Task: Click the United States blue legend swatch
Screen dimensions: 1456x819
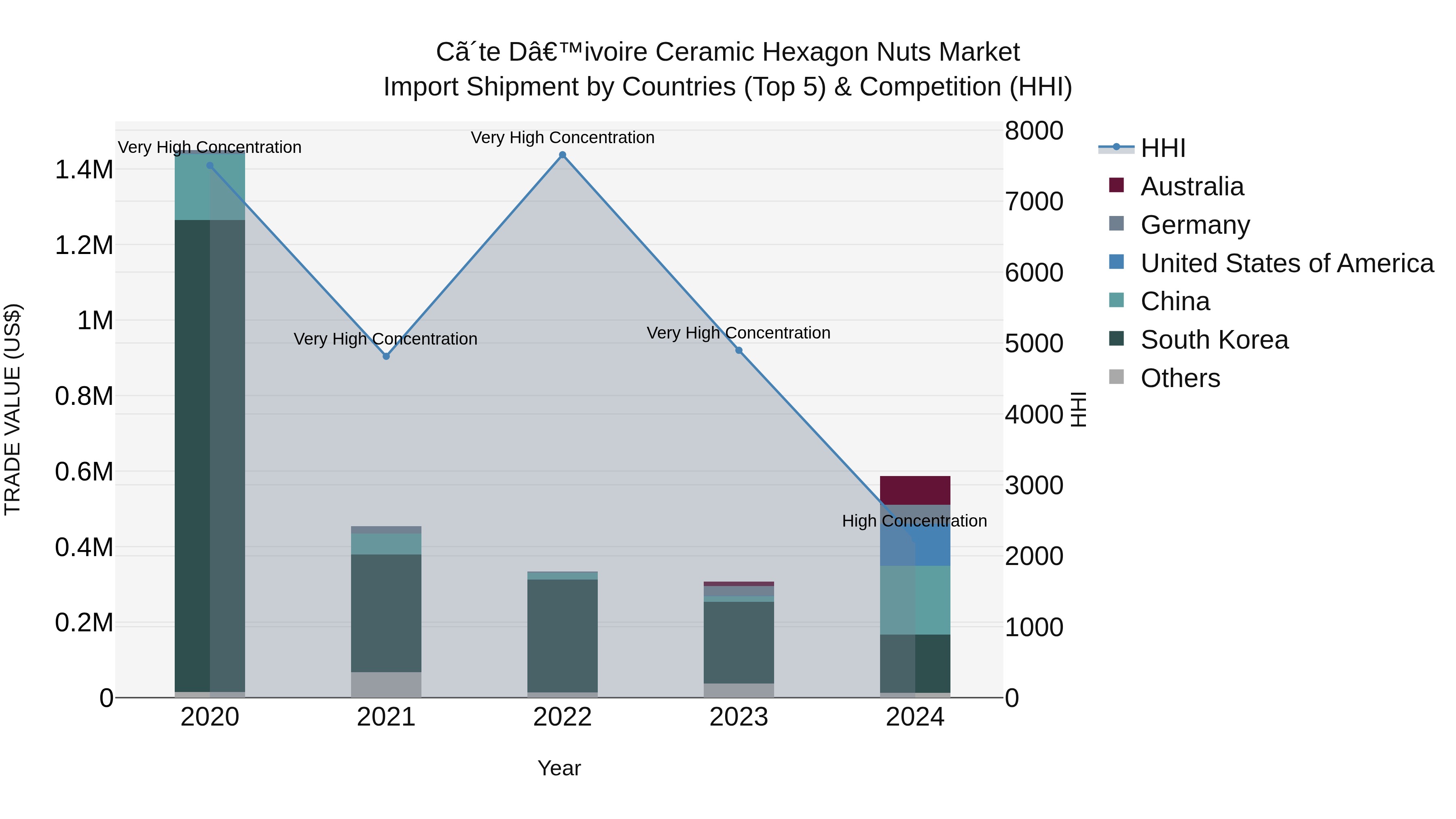Action: pos(1116,262)
